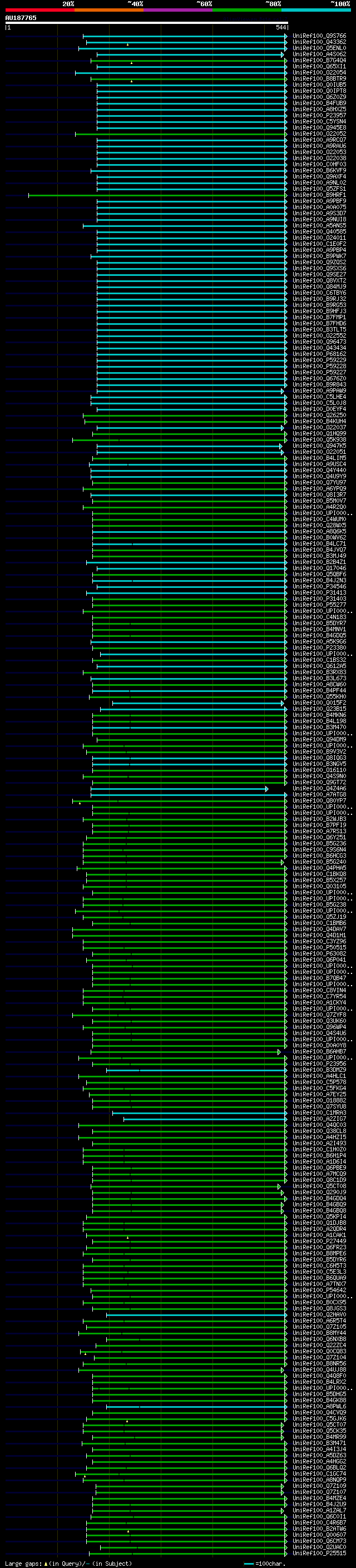The image size is (356, 1568).
Task: Select the UniRef100_O16110 label
Action: (x=319, y=770)
